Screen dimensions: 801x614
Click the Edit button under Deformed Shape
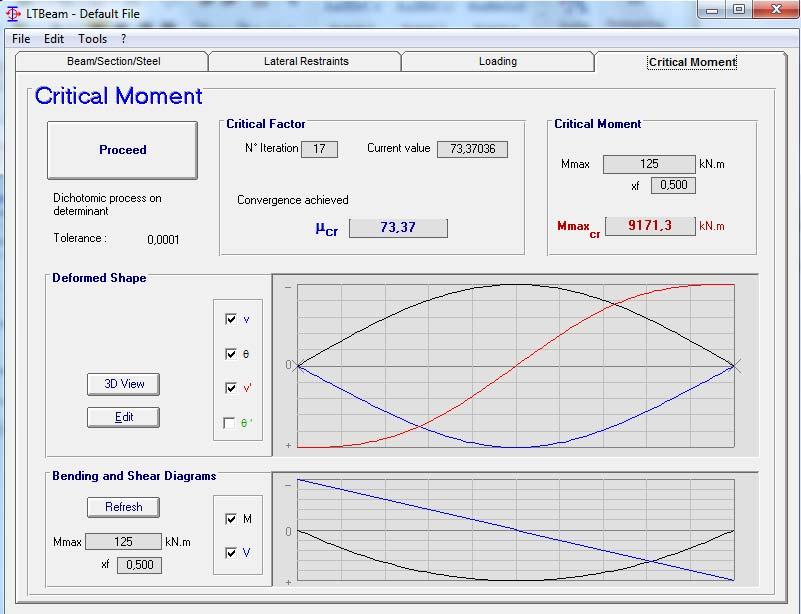124,417
